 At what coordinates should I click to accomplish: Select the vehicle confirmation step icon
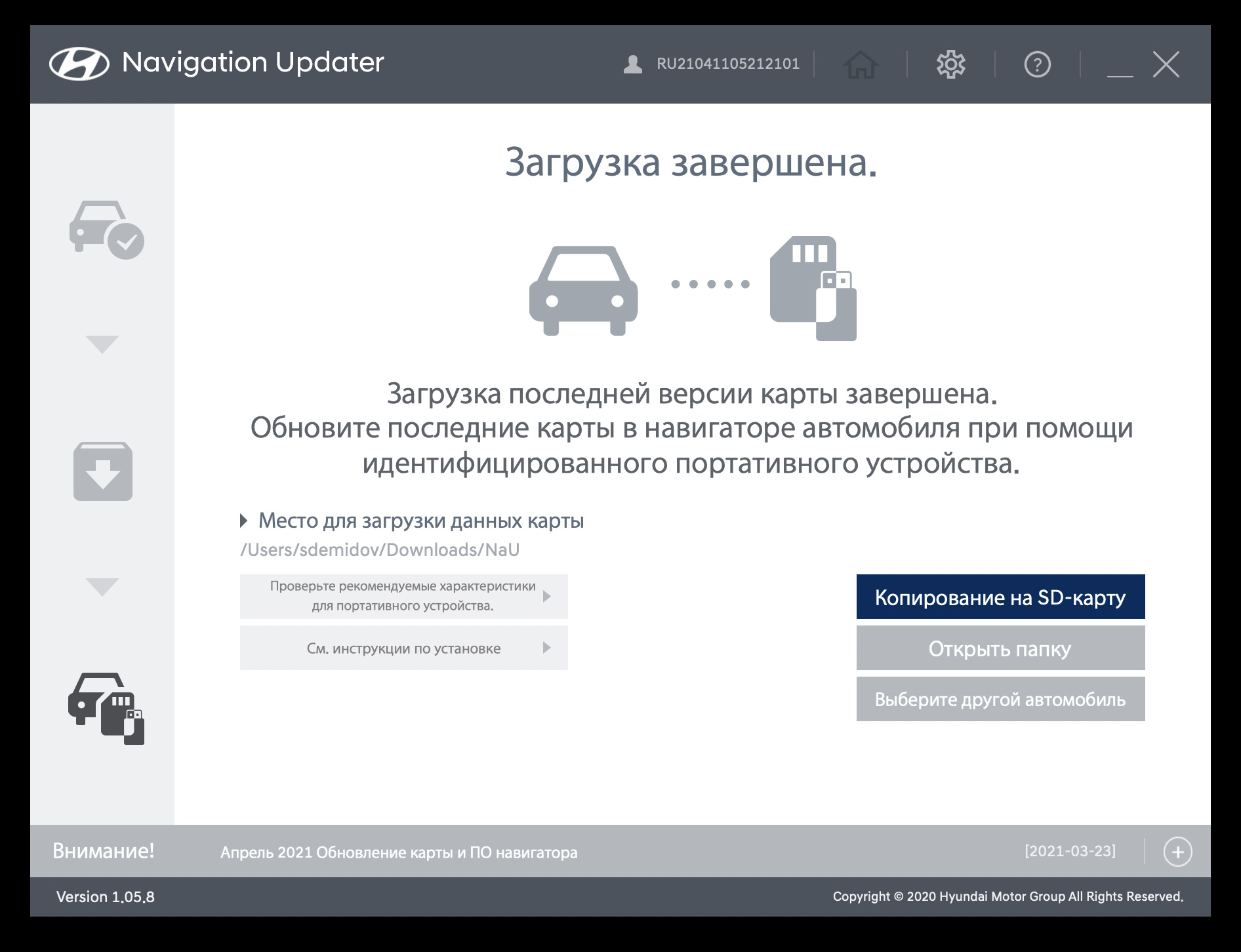click(x=106, y=229)
